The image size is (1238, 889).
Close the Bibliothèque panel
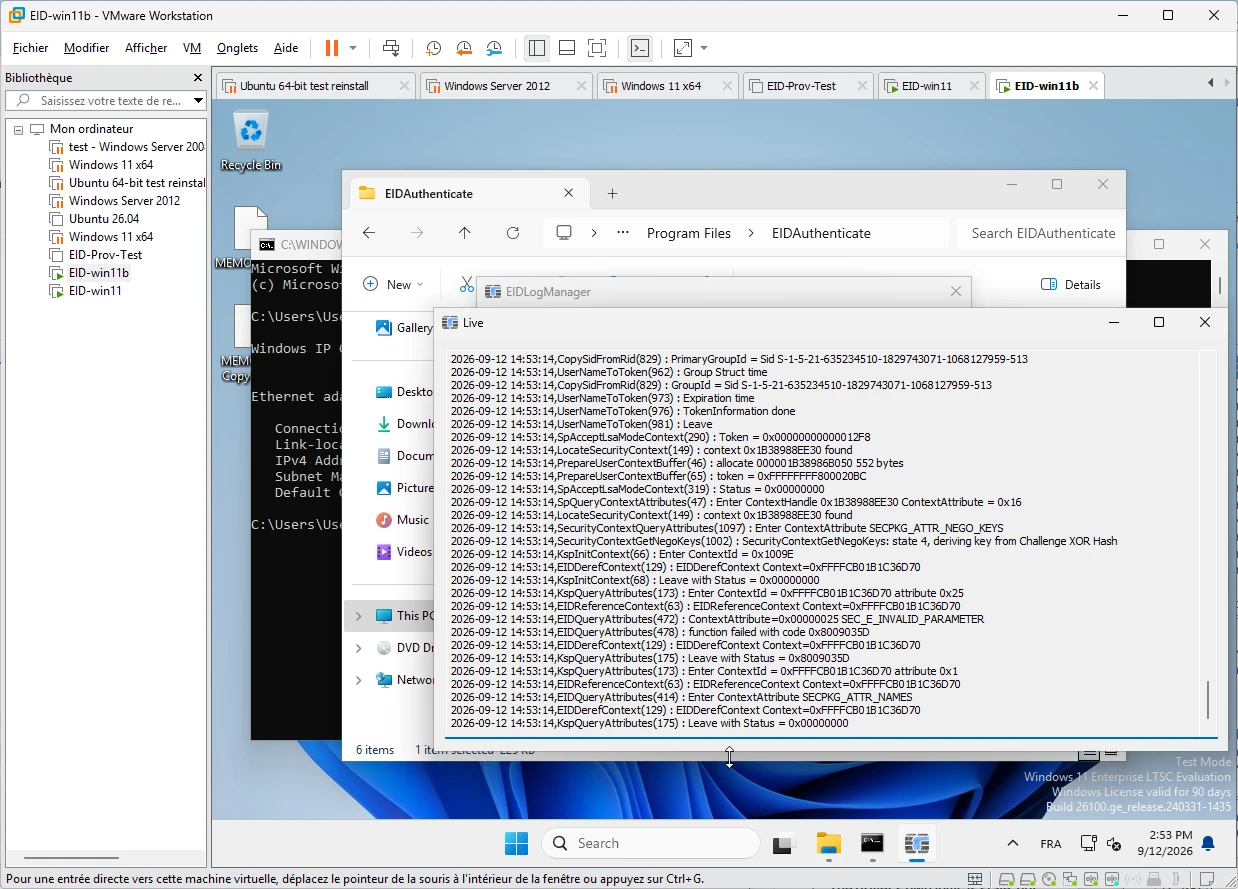[198, 78]
